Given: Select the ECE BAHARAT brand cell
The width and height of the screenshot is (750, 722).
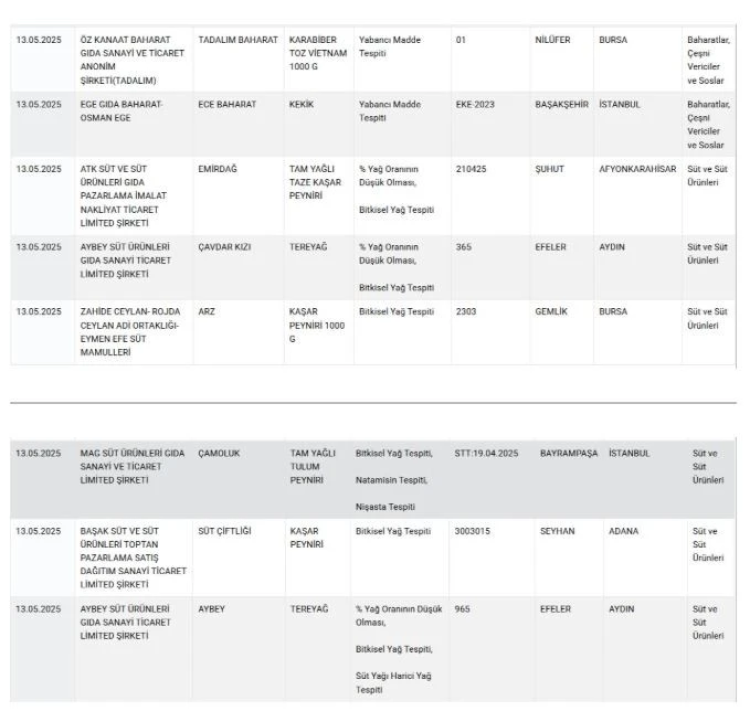Looking at the screenshot, I should (222, 104).
